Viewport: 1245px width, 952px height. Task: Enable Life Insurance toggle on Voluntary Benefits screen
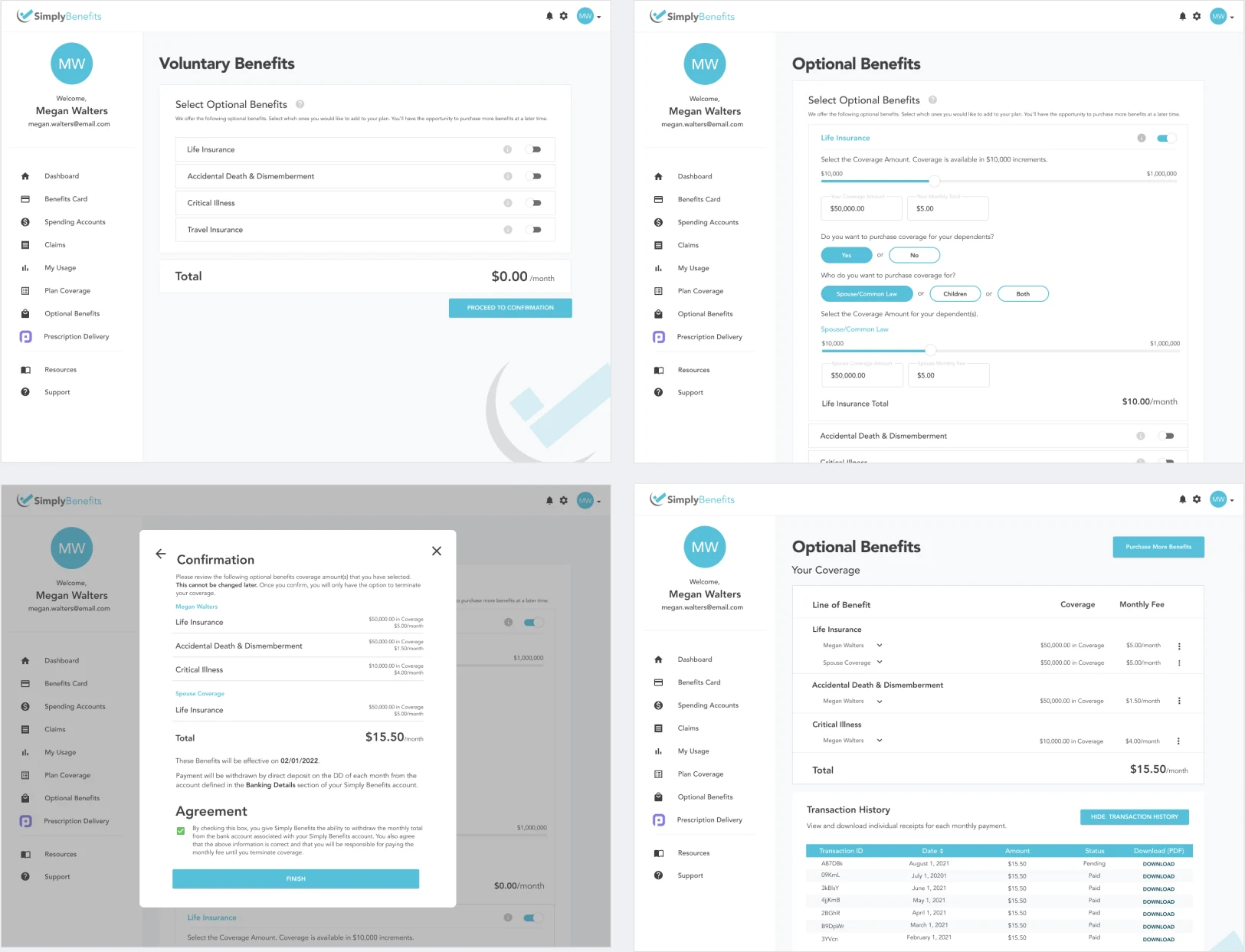(534, 149)
